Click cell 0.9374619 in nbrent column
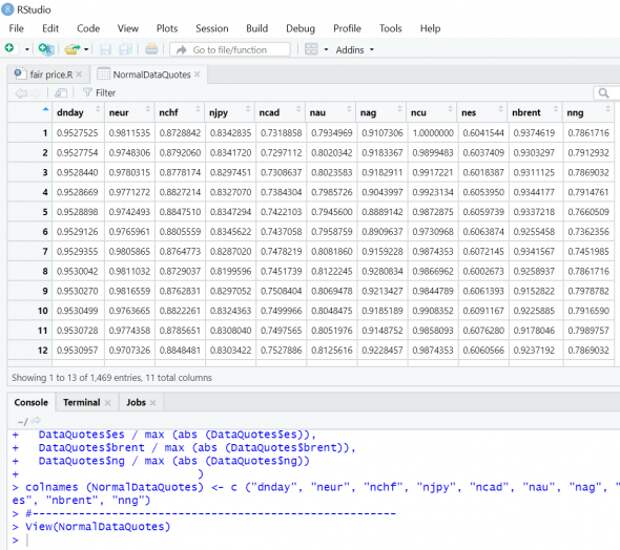Screen dimensions: 620x550 534,133
